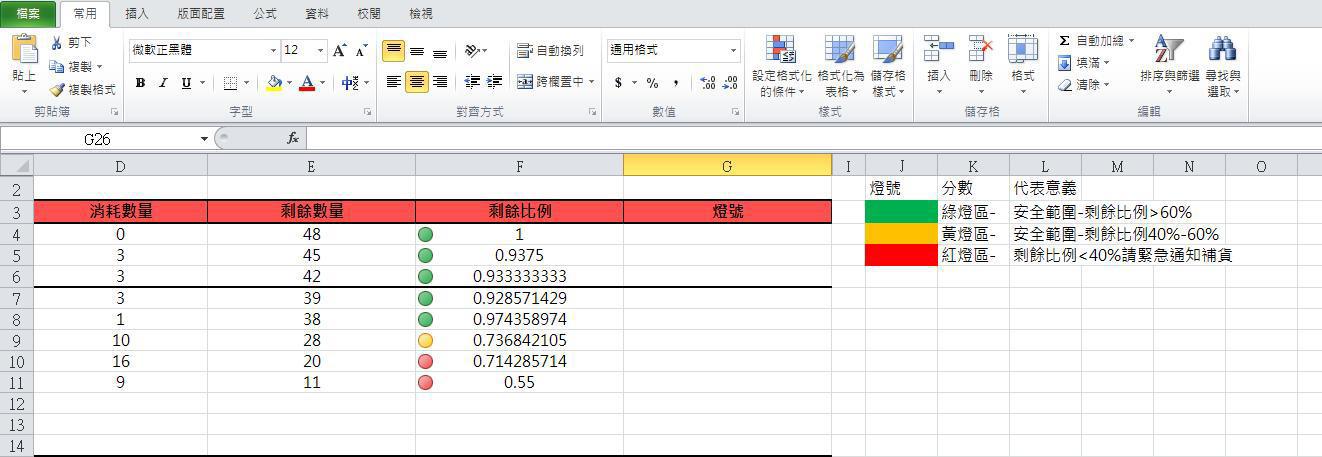
Task: Toggle bold formatting
Action: (x=141, y=83)
